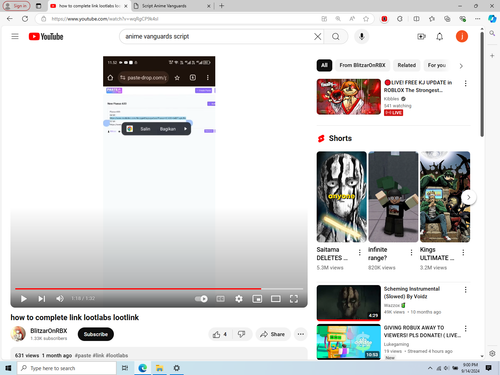Show the next Shorts with the arrow
This screenshot has width=500, height=375.
point(468,197)
